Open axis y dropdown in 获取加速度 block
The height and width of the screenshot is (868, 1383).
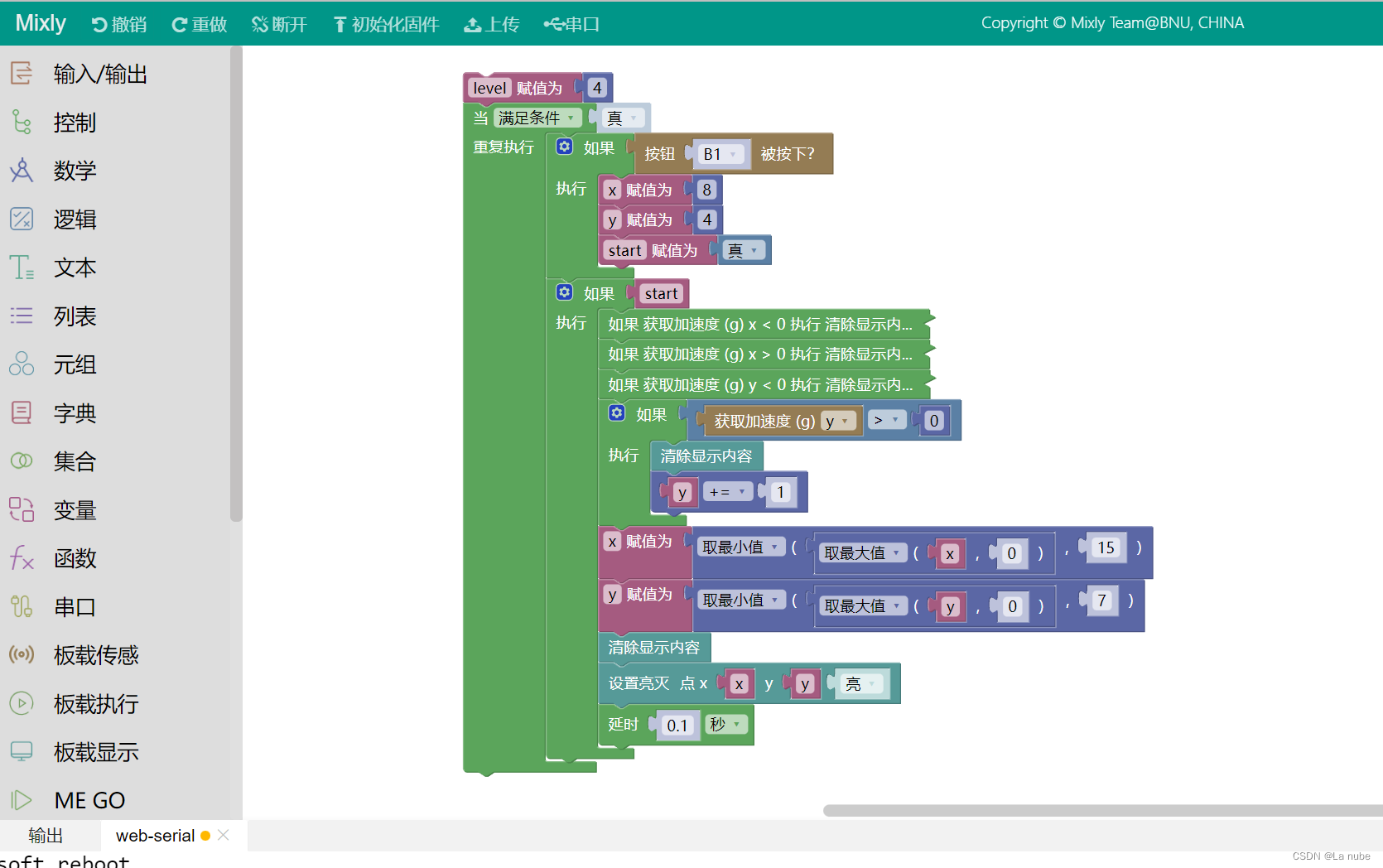[x=838, y=422]
